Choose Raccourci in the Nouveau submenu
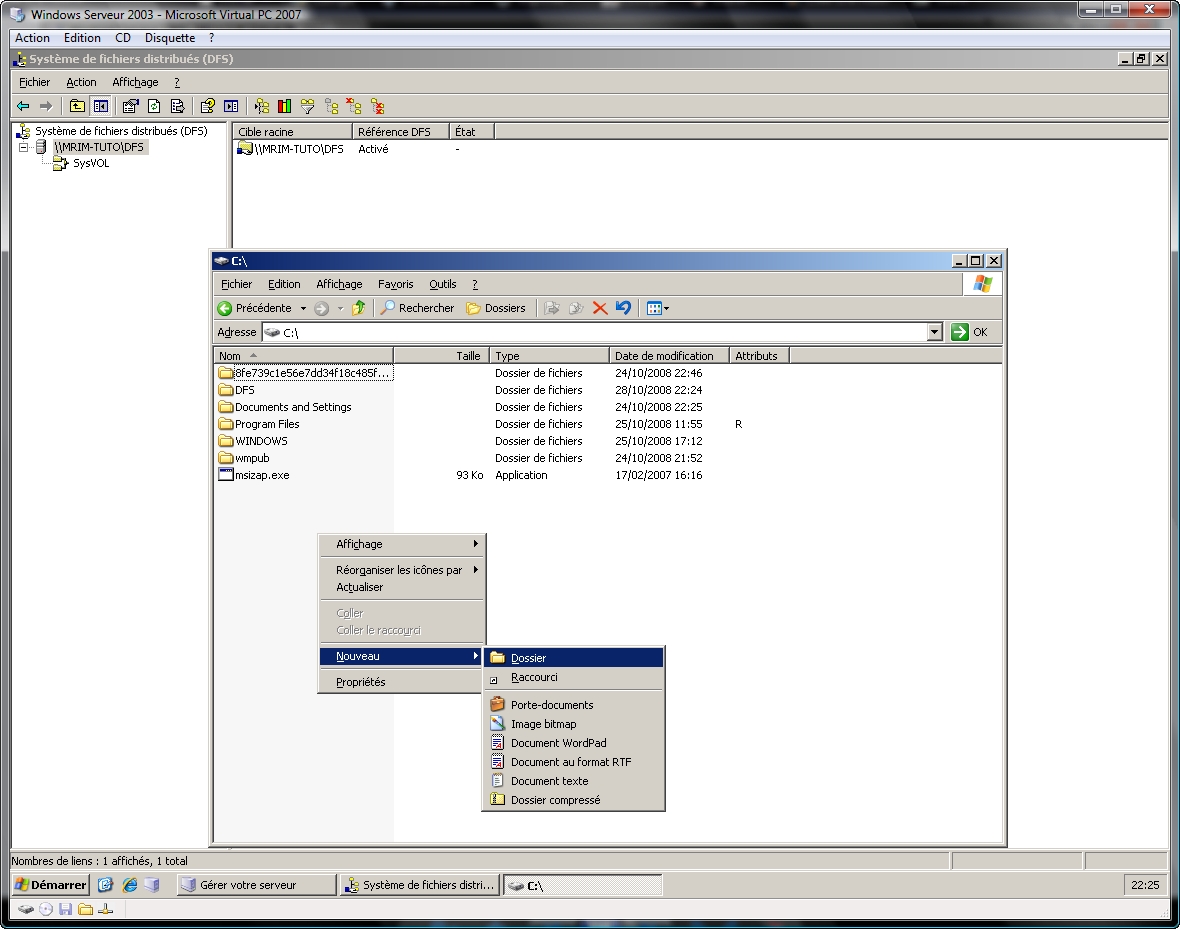The height and width of the screenshot is (929, 1180). point(573,677)
